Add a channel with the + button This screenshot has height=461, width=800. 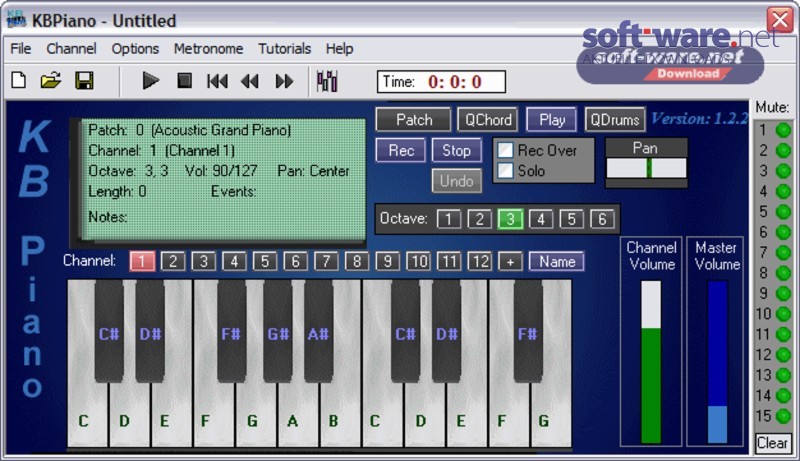click(x=510, y=262)
